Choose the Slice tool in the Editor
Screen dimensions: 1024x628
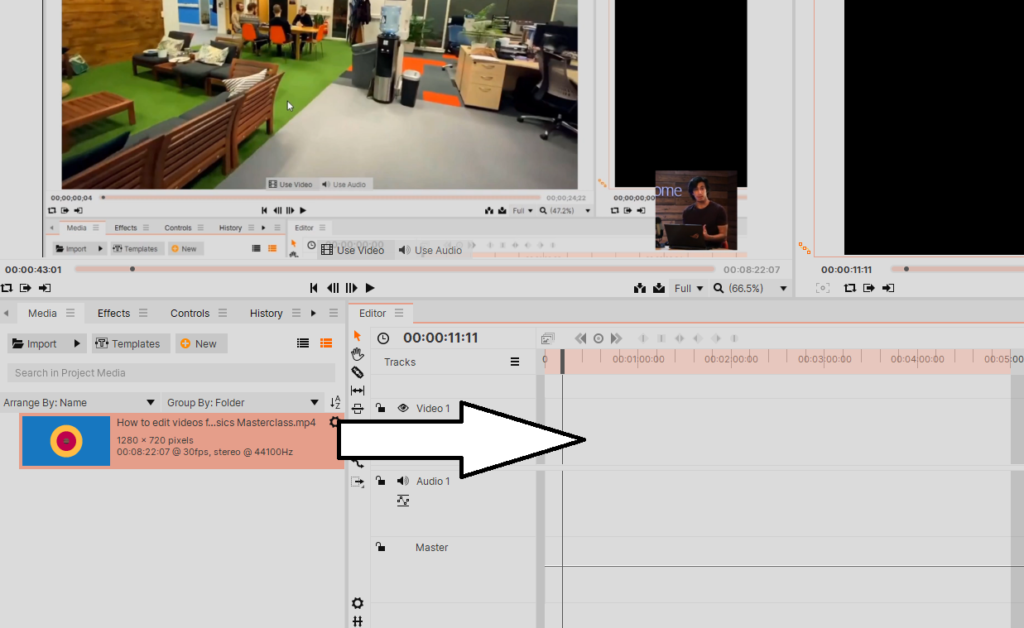pos(357,372)
